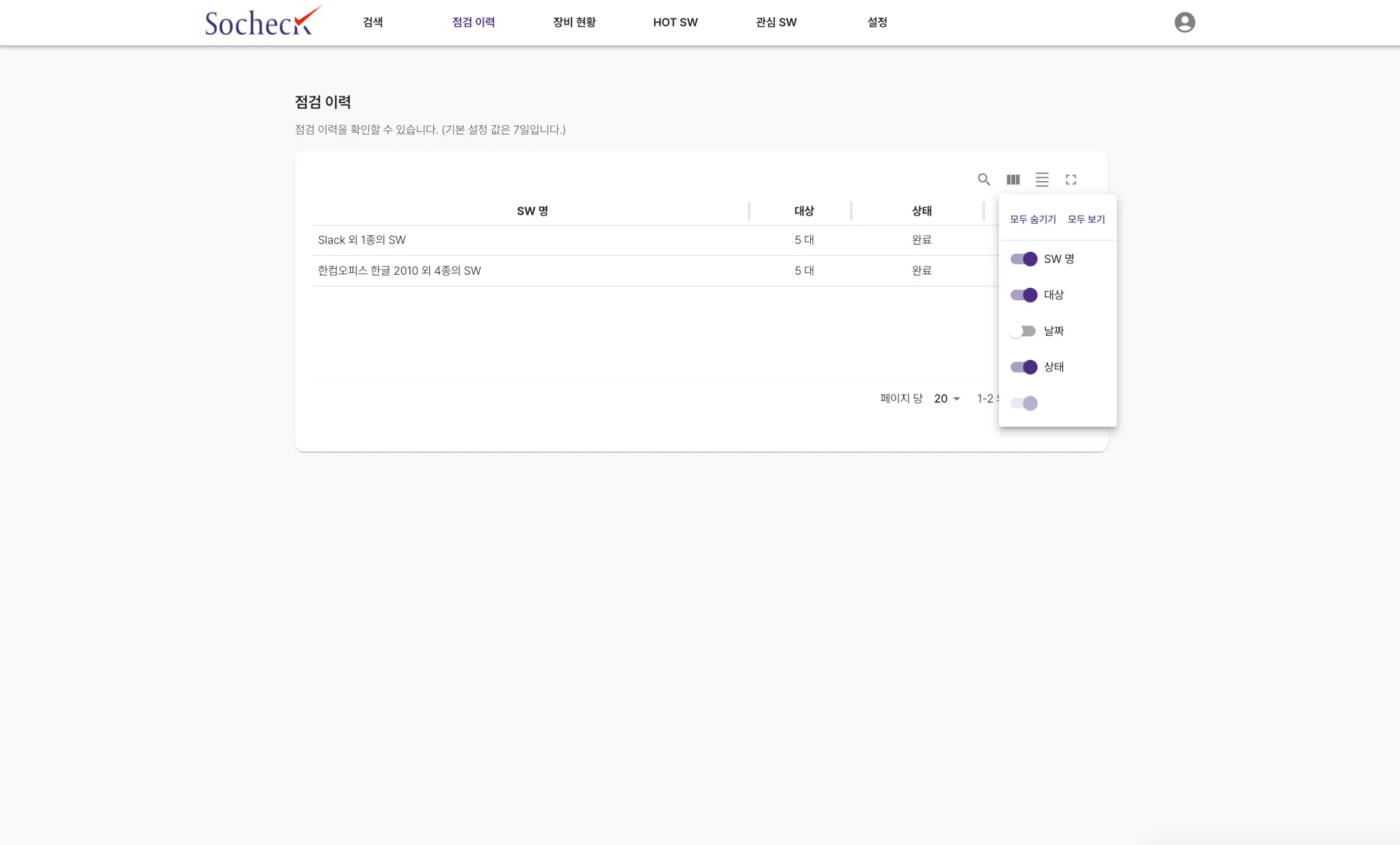The width and height of the screenshot is (1400, 845).
Task: Open the user account avatar icon
Action: 1184,23
